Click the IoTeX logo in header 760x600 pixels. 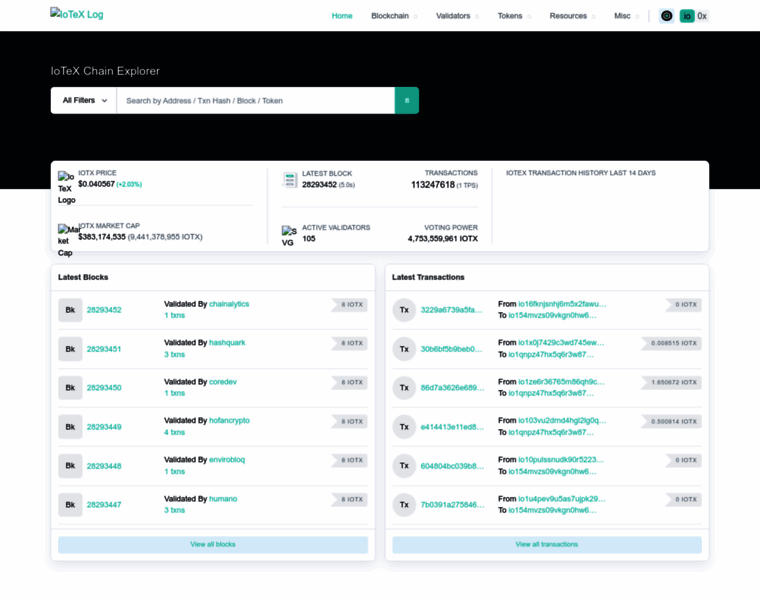(x=77, y=14)
